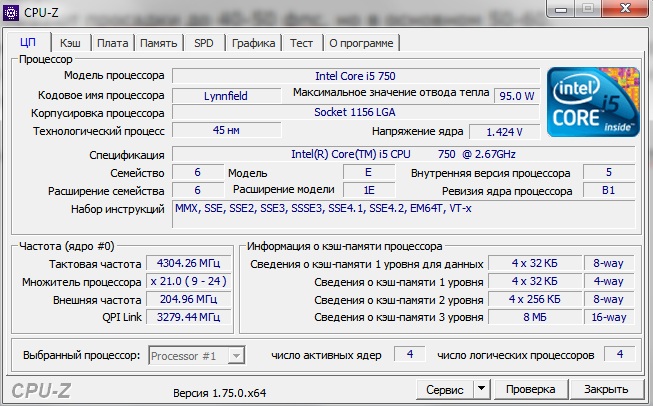Open the Кэш tab
This screenshot has width=653, height=406.
pyautogui.click(x=70, y=43)
